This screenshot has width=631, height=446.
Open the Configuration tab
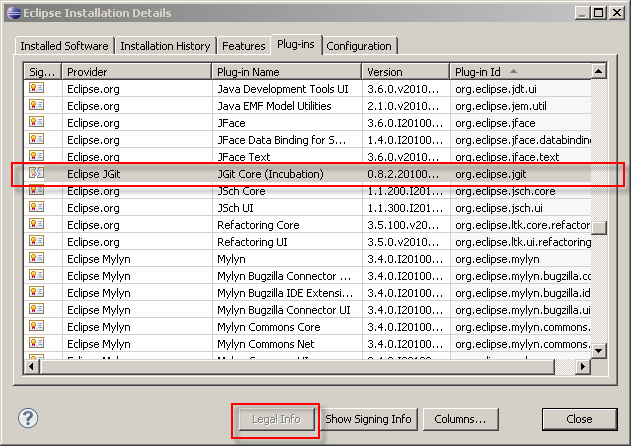(x=359, y=46)
